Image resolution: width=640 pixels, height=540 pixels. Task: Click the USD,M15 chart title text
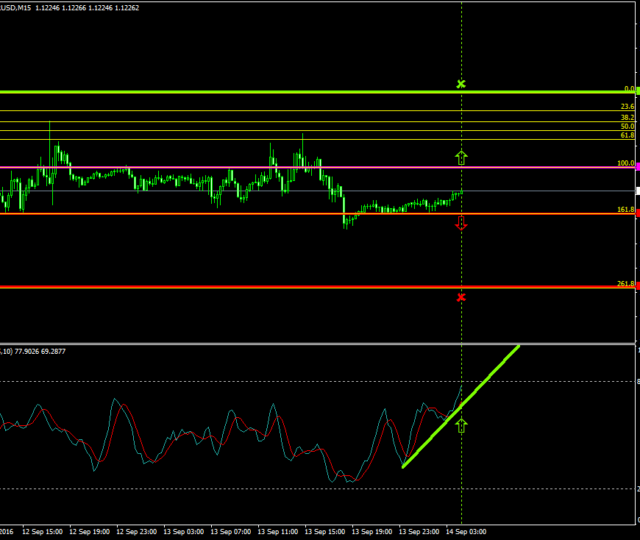point(16,7)
